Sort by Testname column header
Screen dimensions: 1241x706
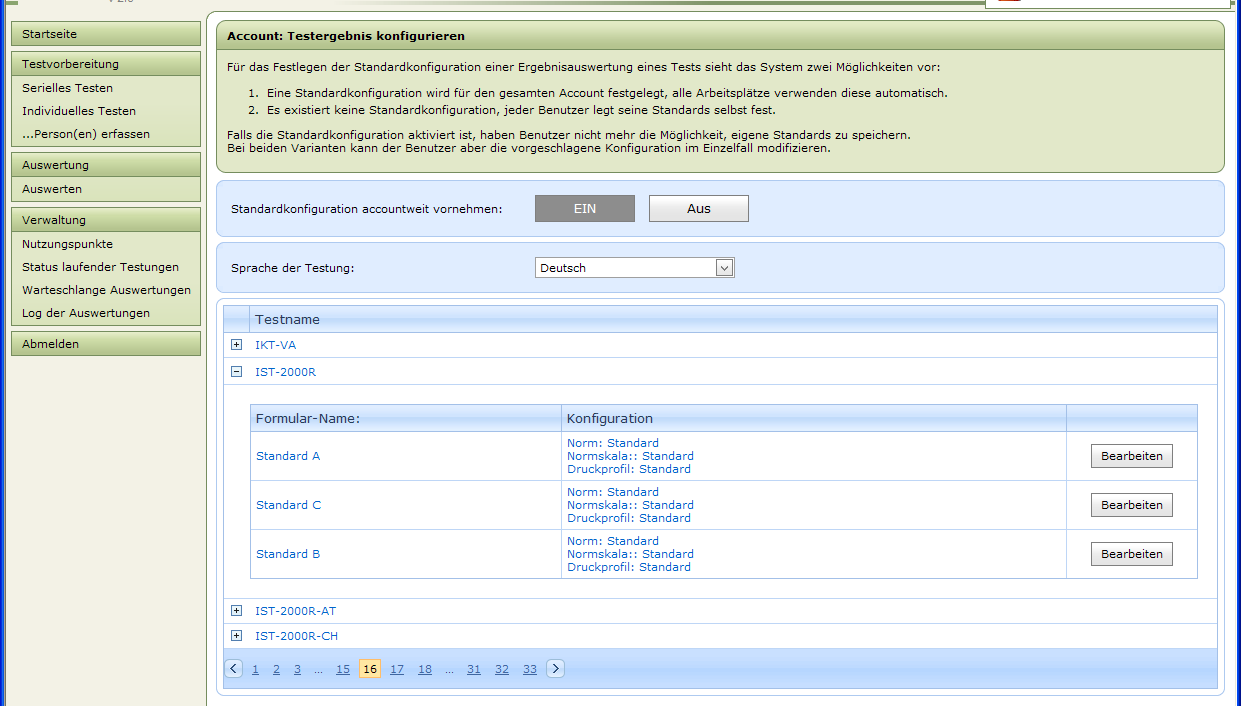(x=288, y=319)
